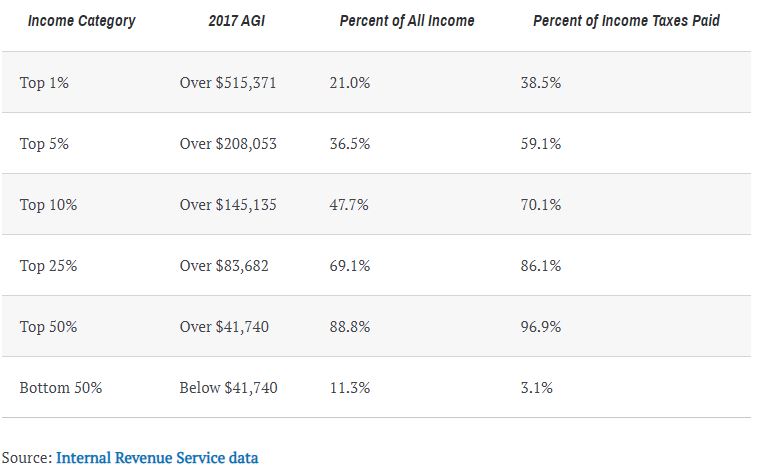Select the Below $41,740 cell
The width and height of the screenshot is (760, 474).
(228, 388)
